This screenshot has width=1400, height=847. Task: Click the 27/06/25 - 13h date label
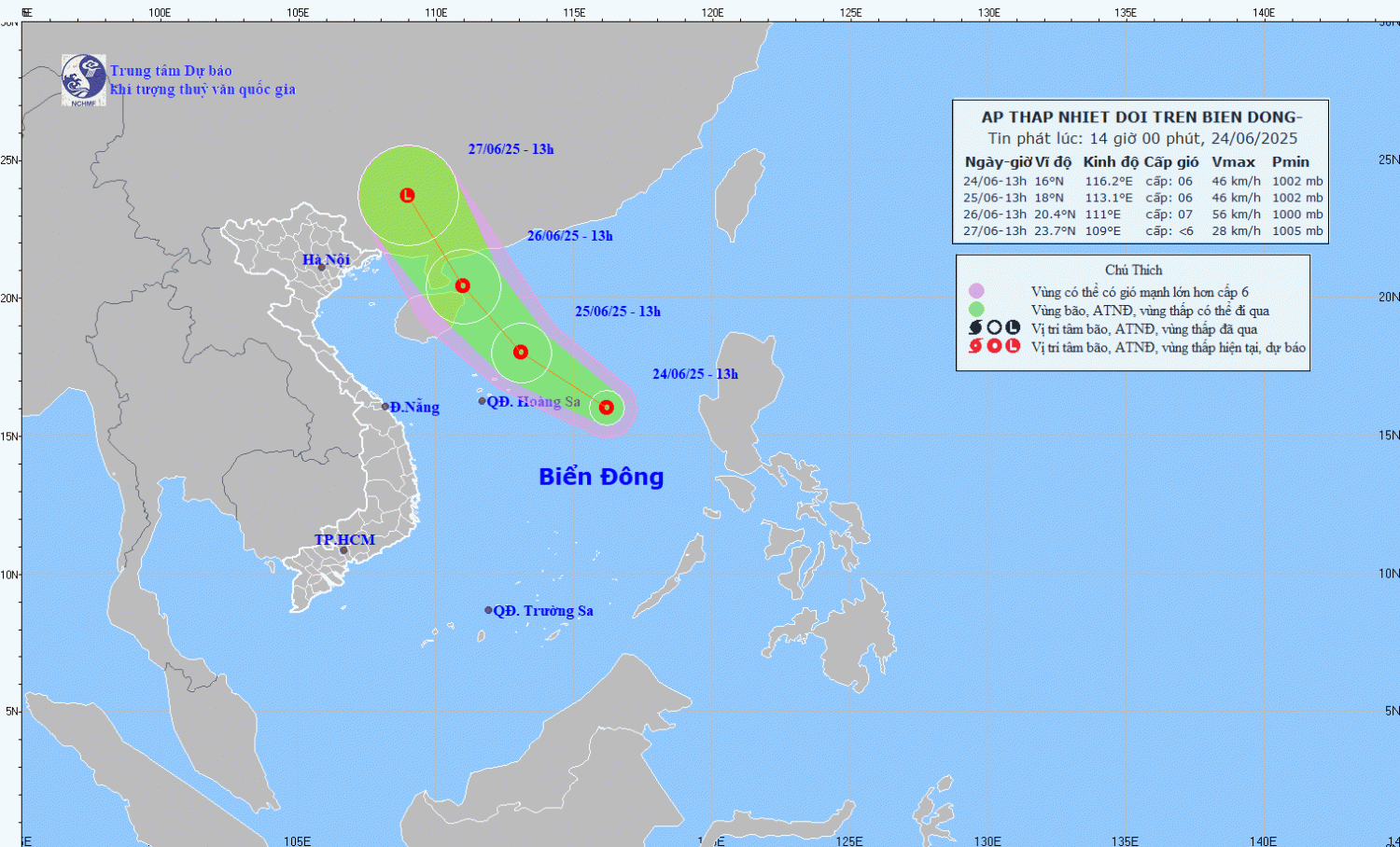click(x=511, y=149)
